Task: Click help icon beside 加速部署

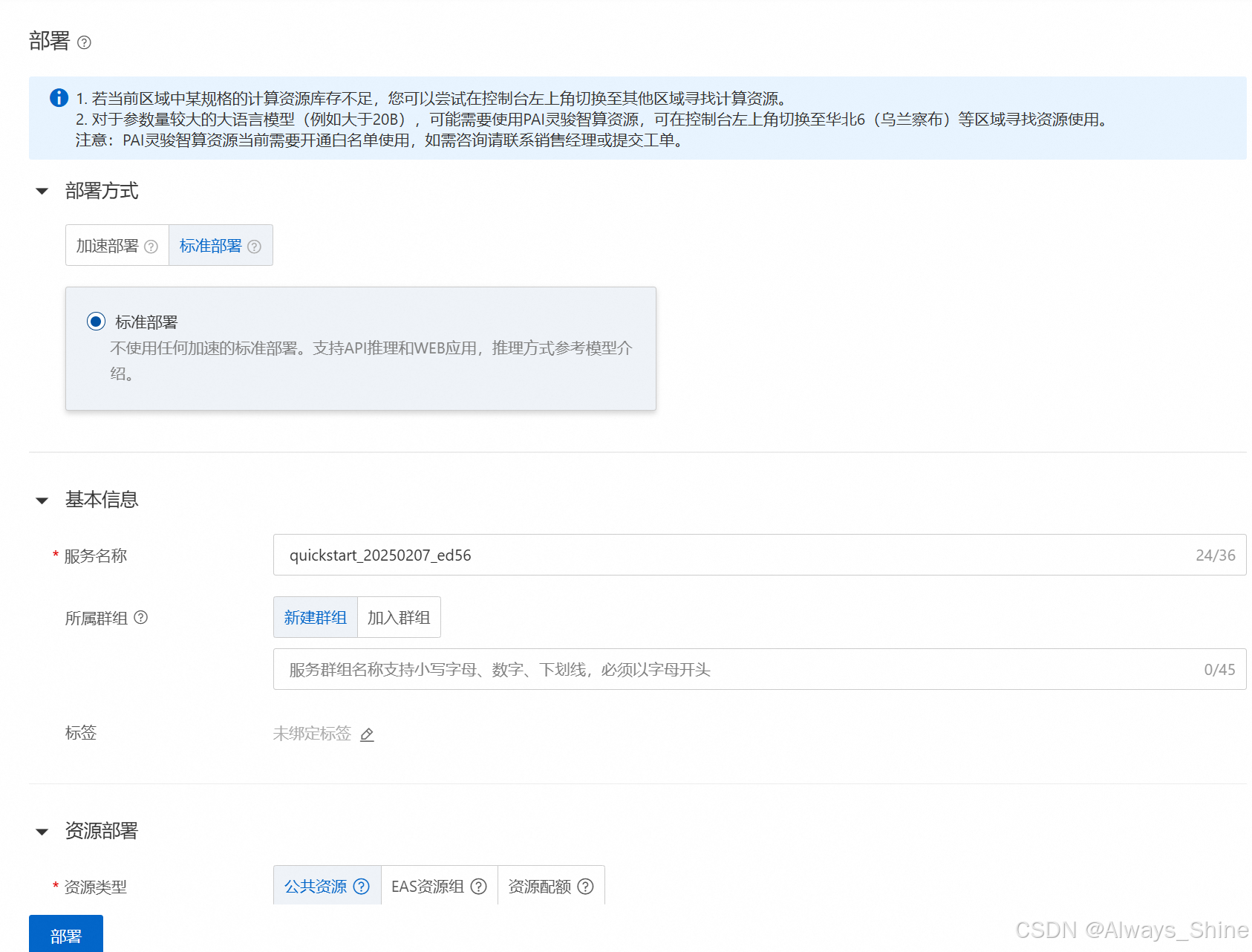Action: (151, 247)
